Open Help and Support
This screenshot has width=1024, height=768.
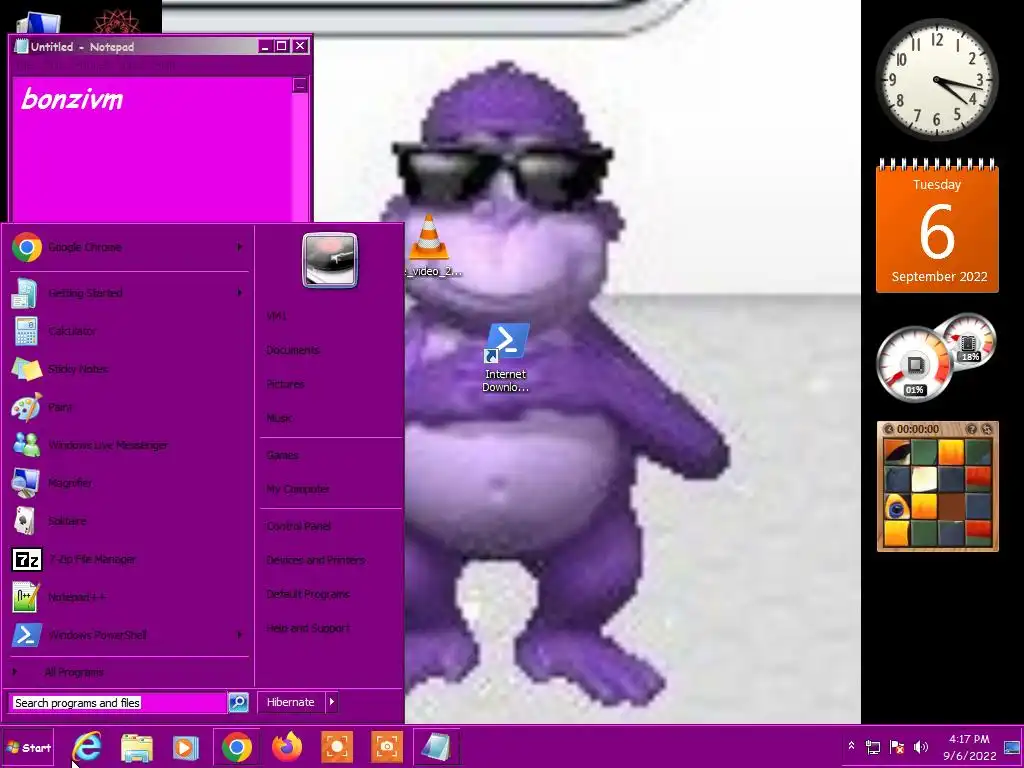308,628
